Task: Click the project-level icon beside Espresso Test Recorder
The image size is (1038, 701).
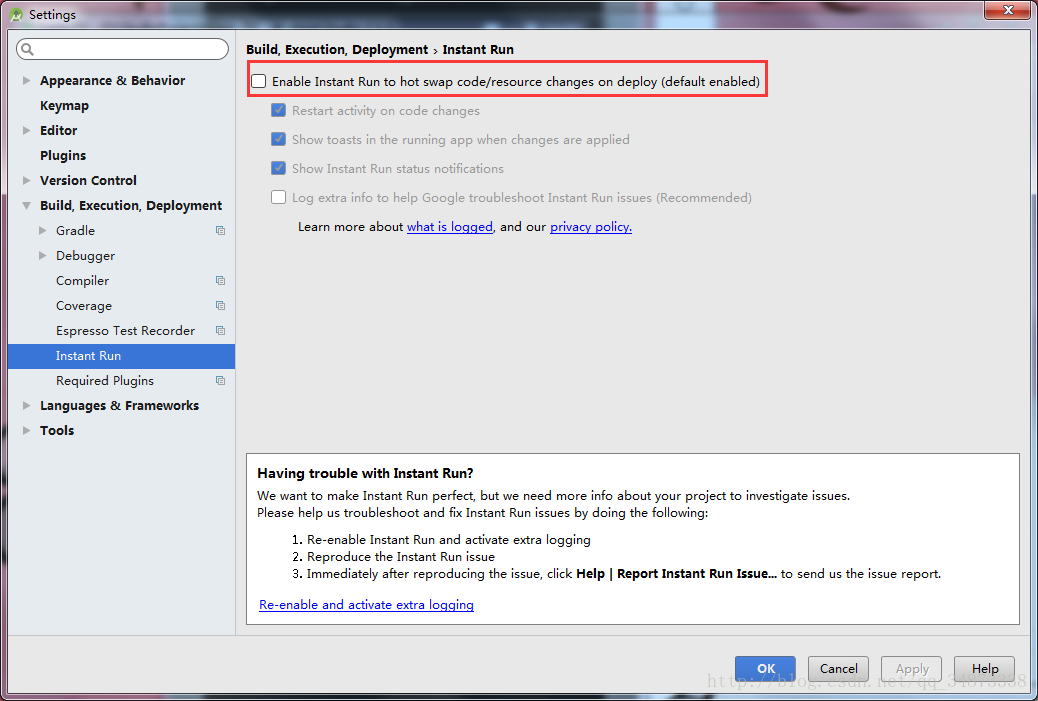Action: click(x=220, y=330)
